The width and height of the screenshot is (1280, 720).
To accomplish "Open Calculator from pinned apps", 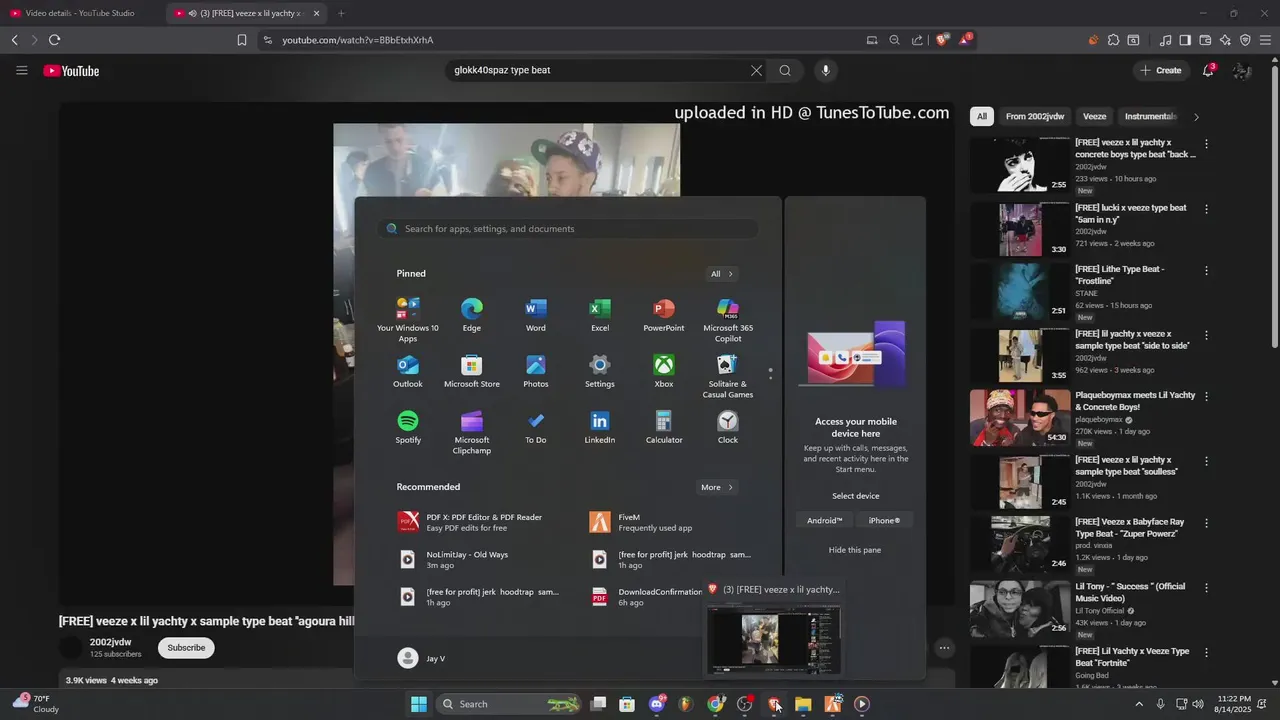I will [664, 427].
